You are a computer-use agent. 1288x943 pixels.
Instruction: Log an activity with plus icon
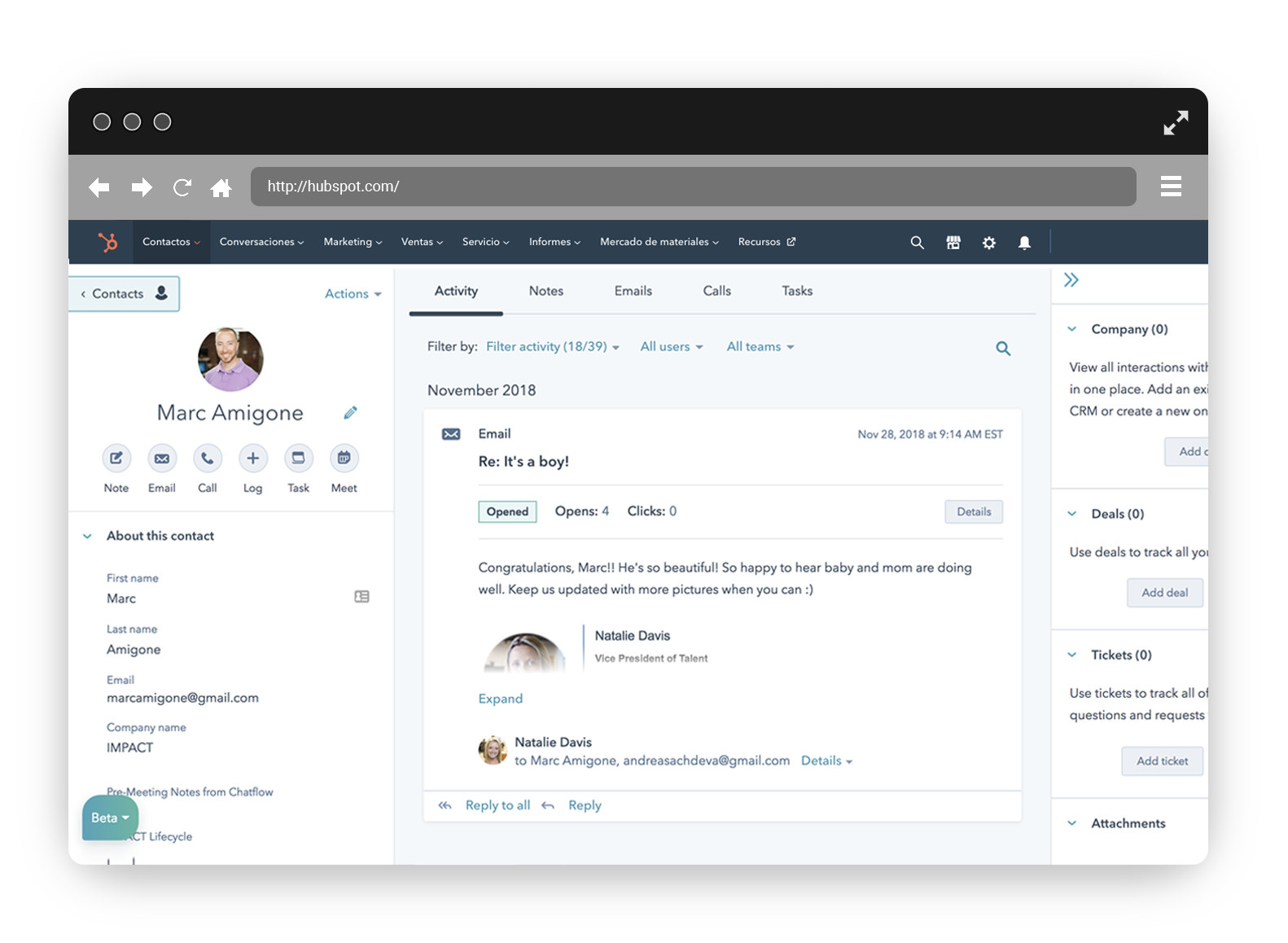point(253,458)
